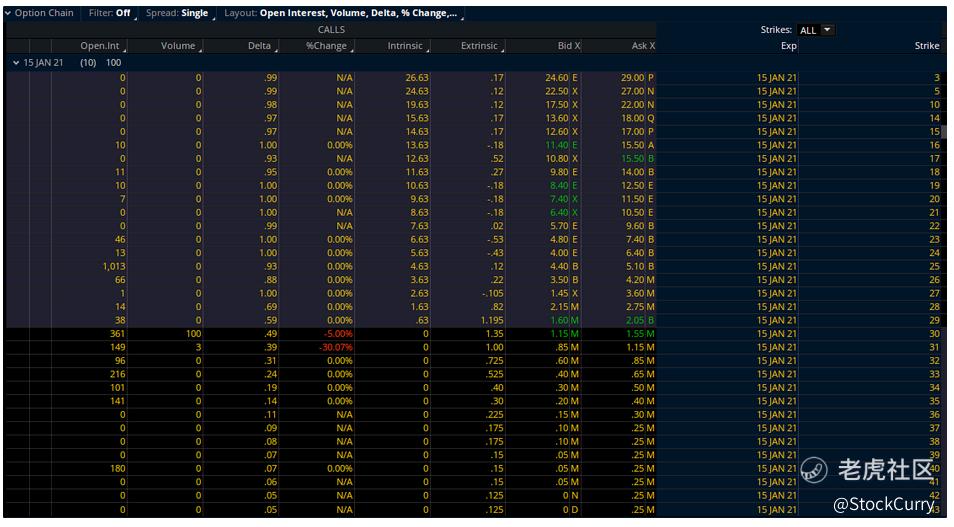Click extrinsic value 1.195
The height and width of the screenshot is (527, 954).
[490, 320]
